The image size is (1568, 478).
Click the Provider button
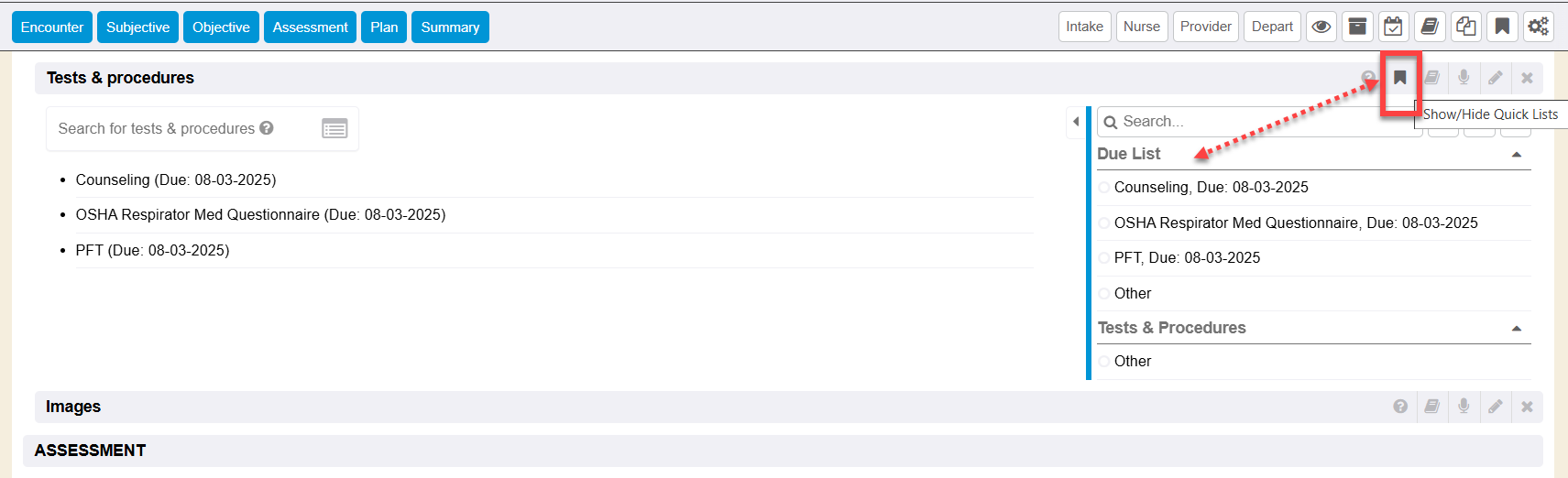click(x=1205, y=27)
